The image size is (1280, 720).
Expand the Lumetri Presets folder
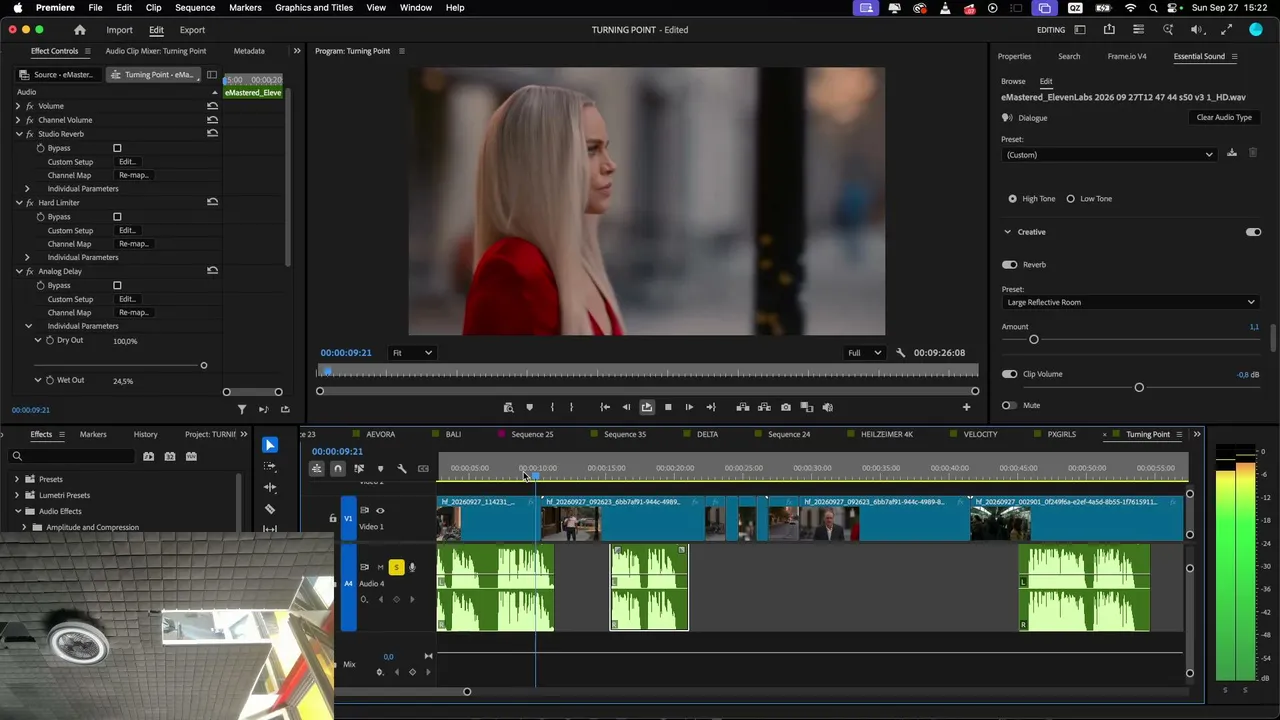(x=17, y=495)
